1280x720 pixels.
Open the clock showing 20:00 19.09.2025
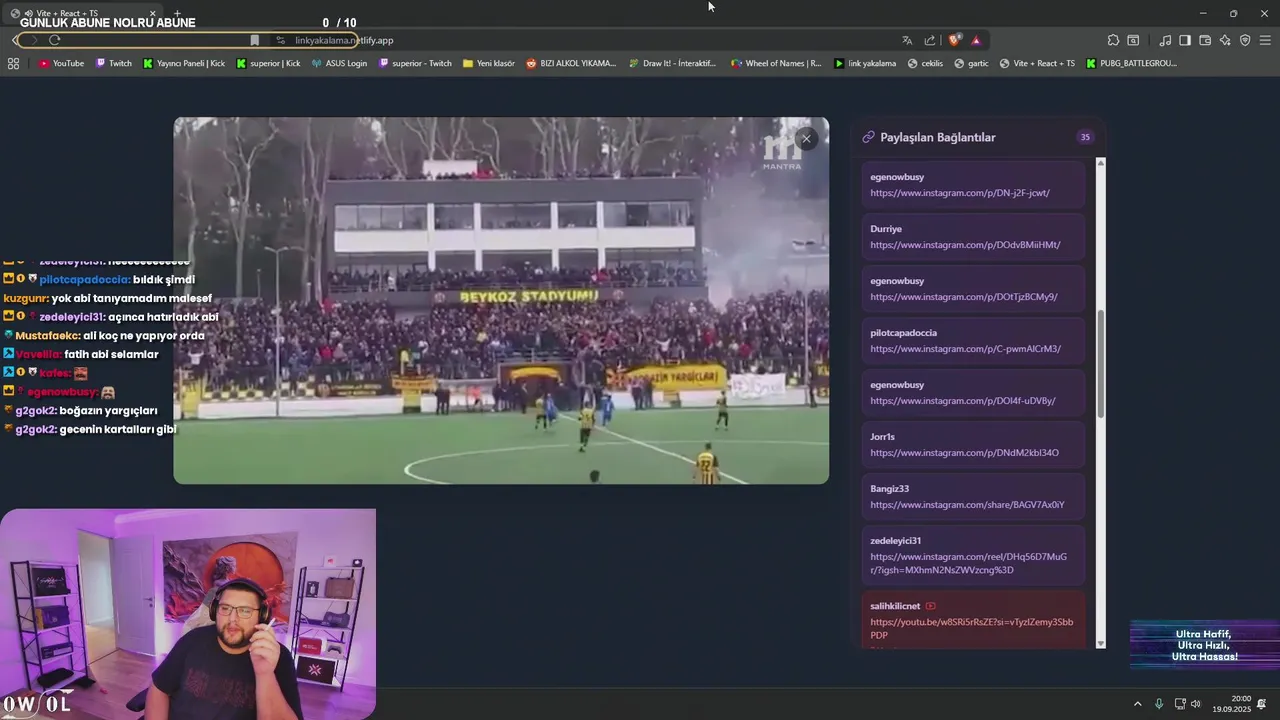[1232, 704]
